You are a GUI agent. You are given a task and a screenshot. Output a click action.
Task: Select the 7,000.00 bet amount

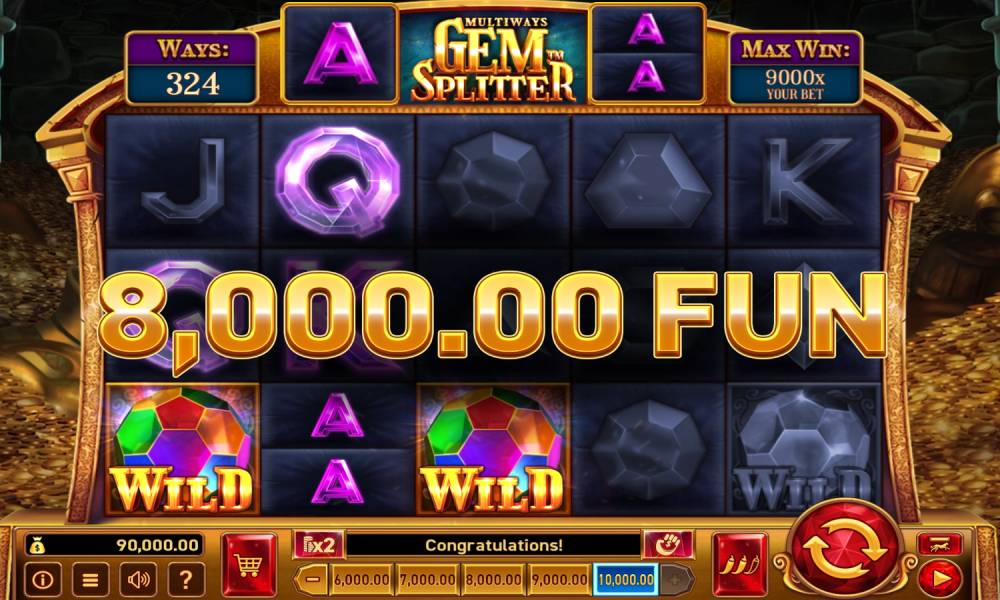tap(427, 580)
